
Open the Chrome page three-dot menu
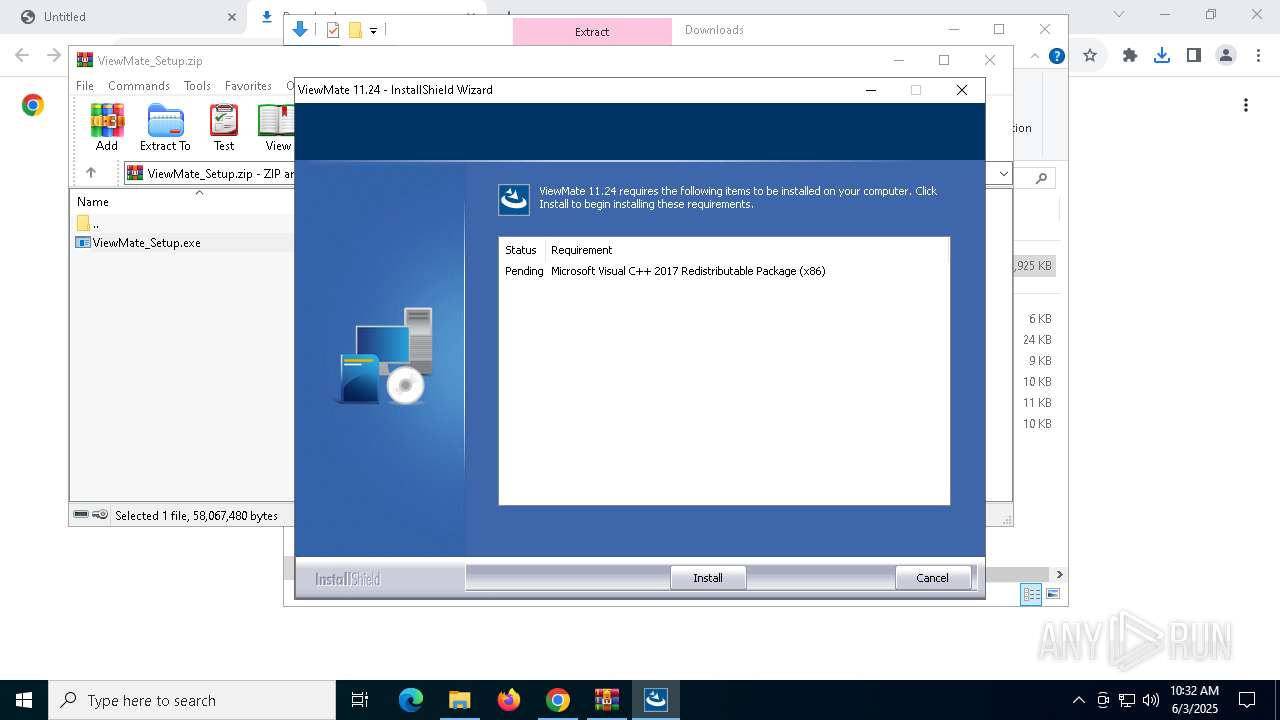click(x=1246, y=105)
